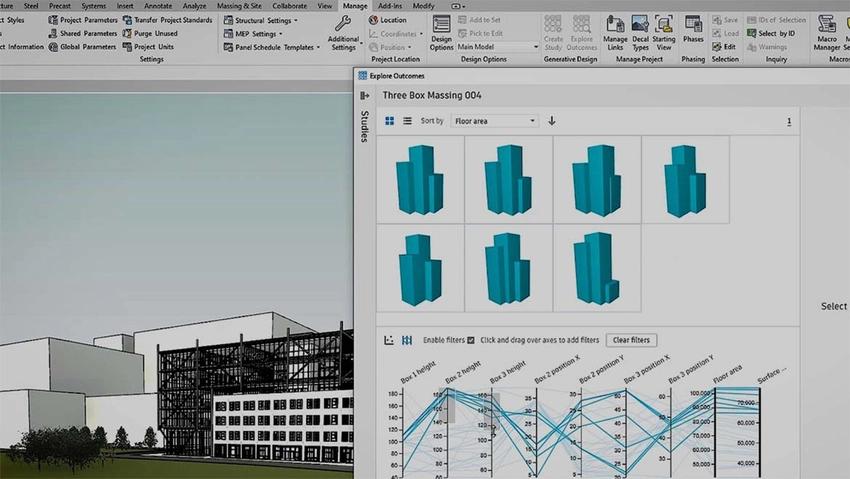Switch outcomes to list view
Viewport: 850px width, 479px height.
(x=407, y=121)
